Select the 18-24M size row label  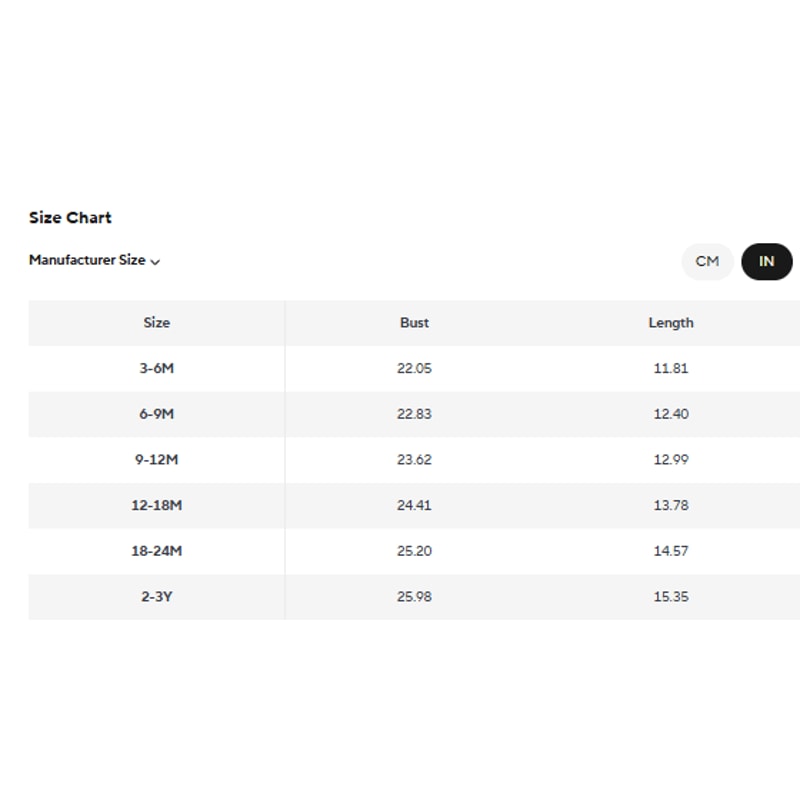point(157,551)
